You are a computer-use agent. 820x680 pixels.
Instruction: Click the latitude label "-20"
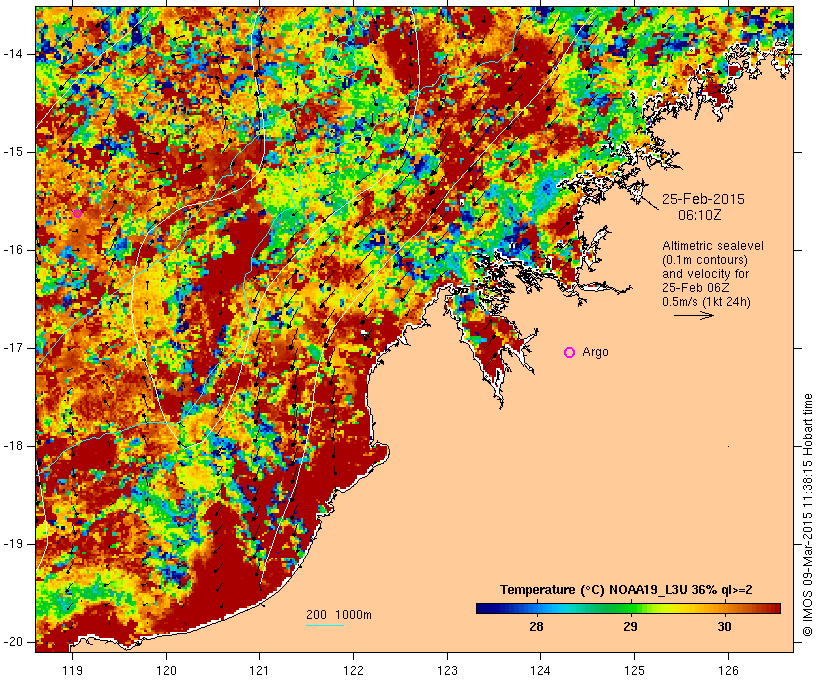(x=13, y=642)
